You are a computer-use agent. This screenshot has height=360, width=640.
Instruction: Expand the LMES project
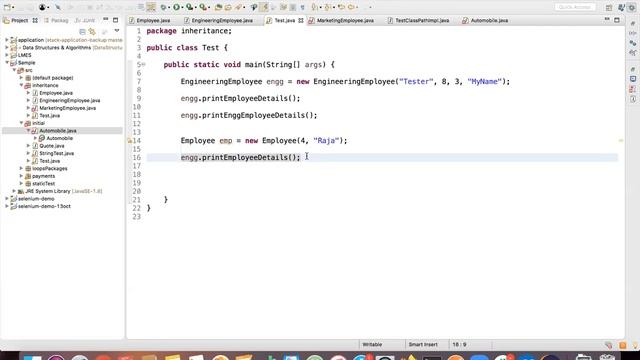pos(7,55)
